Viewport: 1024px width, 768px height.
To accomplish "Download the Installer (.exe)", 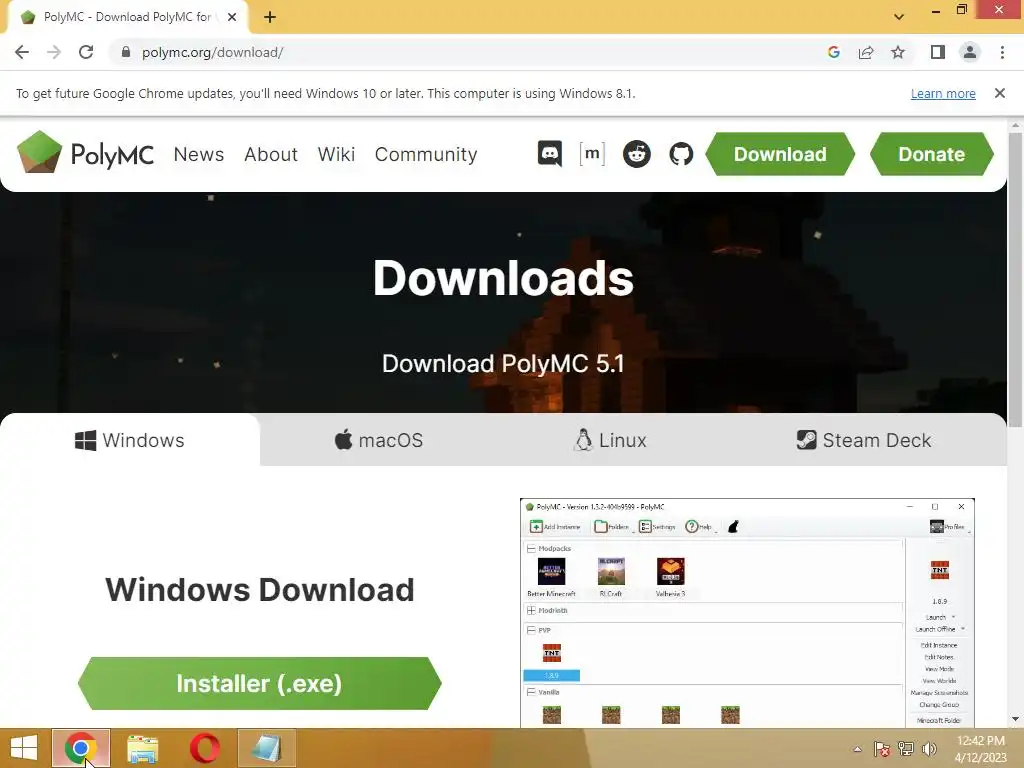I will tap(260, 684).
